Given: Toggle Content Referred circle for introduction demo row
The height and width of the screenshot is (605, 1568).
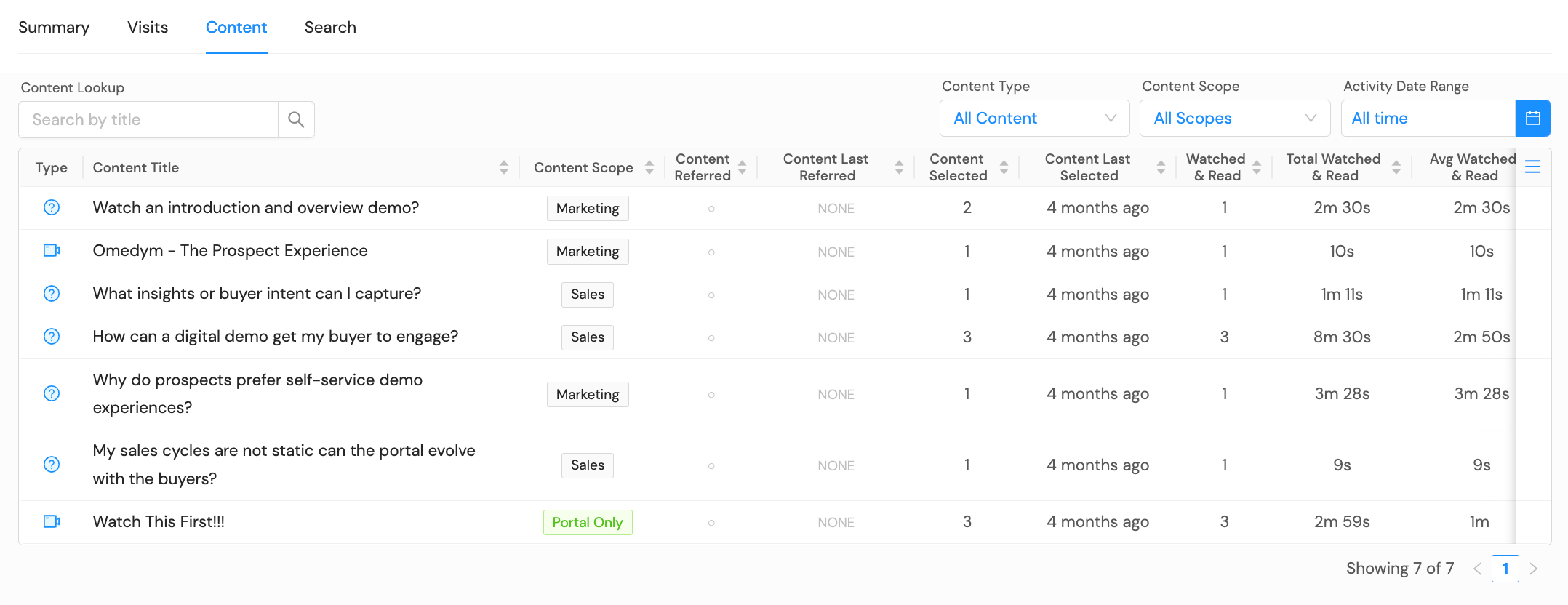Looking at the screenshot, I should tap(711, 209).
